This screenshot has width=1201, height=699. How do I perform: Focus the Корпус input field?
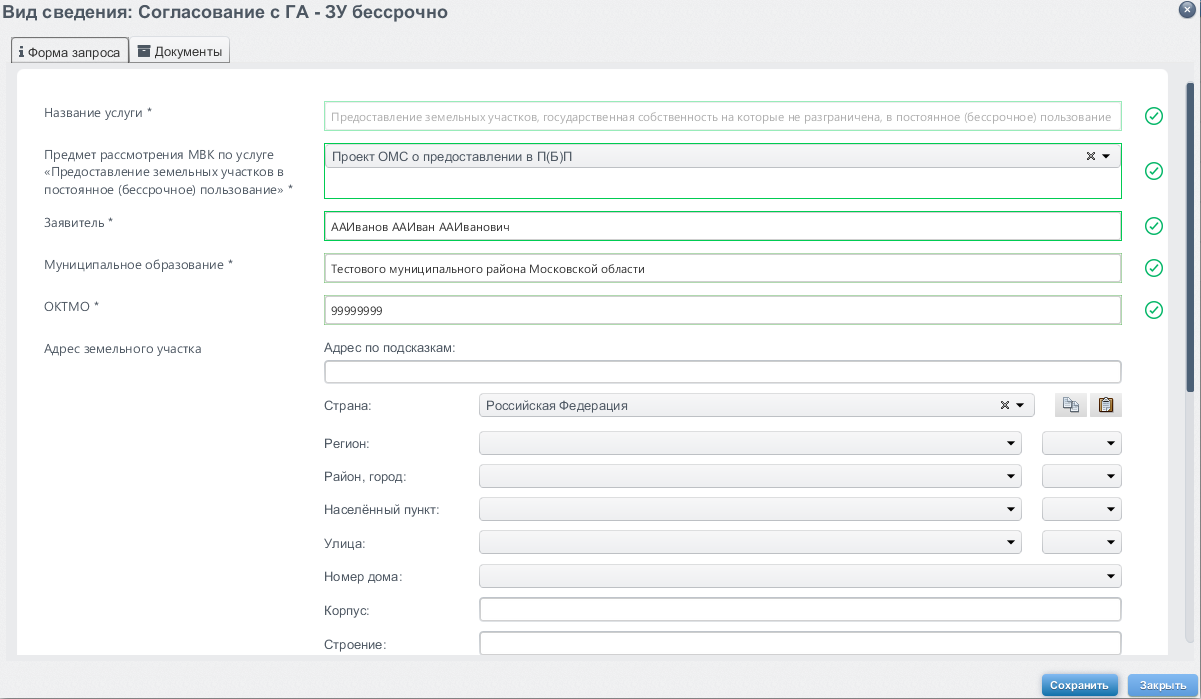[x=801, y=609]
